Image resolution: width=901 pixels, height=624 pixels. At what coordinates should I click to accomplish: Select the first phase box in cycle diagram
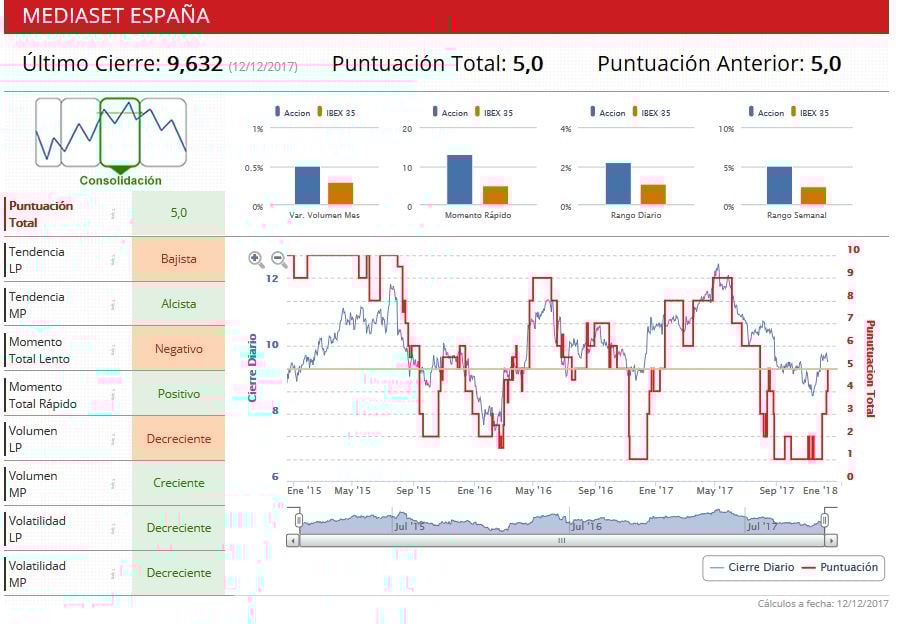[x=48, y=132]
